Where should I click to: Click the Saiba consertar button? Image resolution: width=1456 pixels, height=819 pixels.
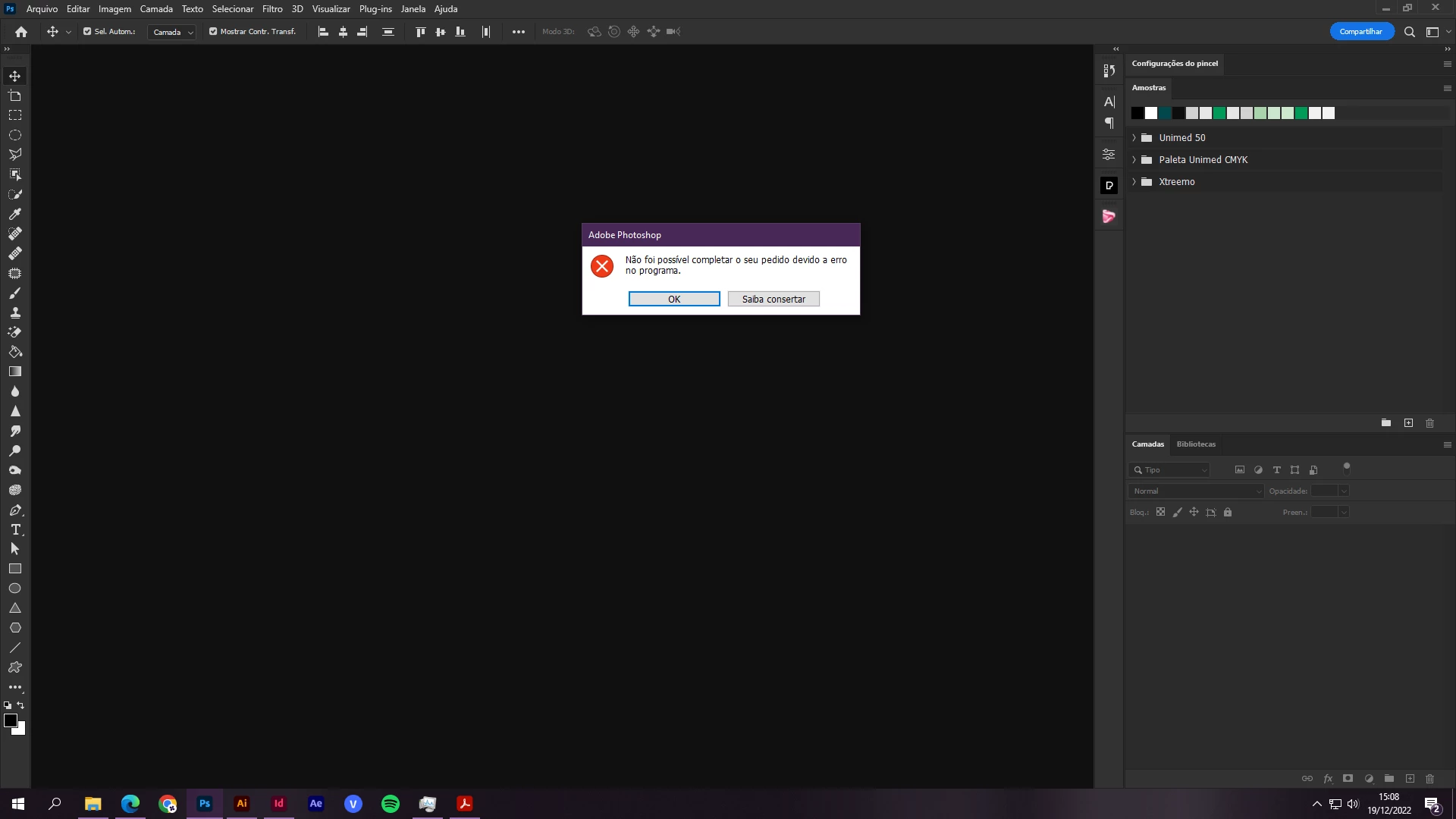pyautogui.click(x=773, y=299)
